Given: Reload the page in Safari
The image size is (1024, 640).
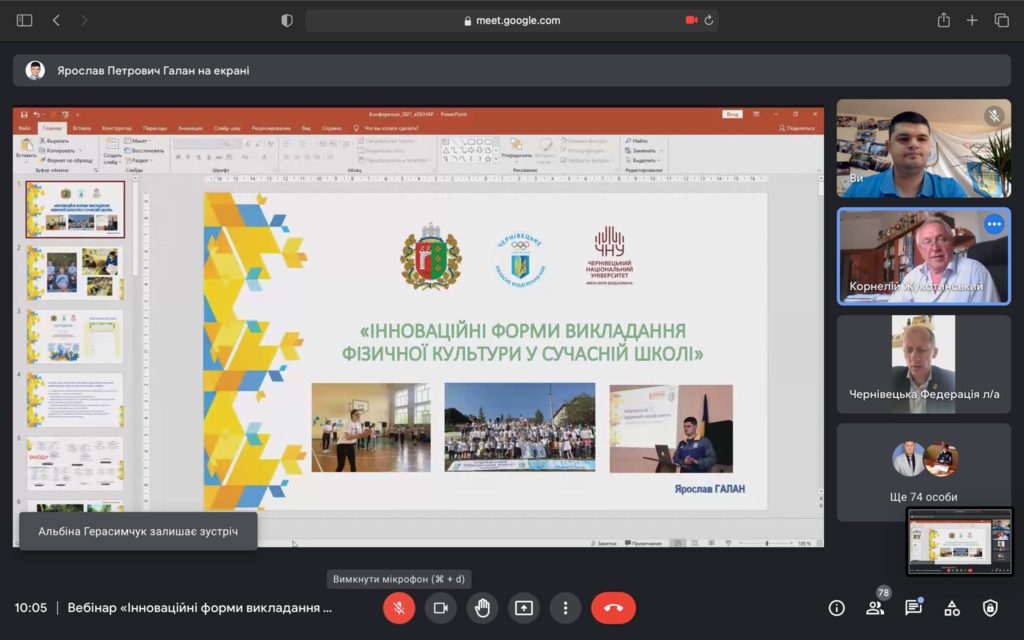Looking at the screenshot, I should click(x=709, y=20).
